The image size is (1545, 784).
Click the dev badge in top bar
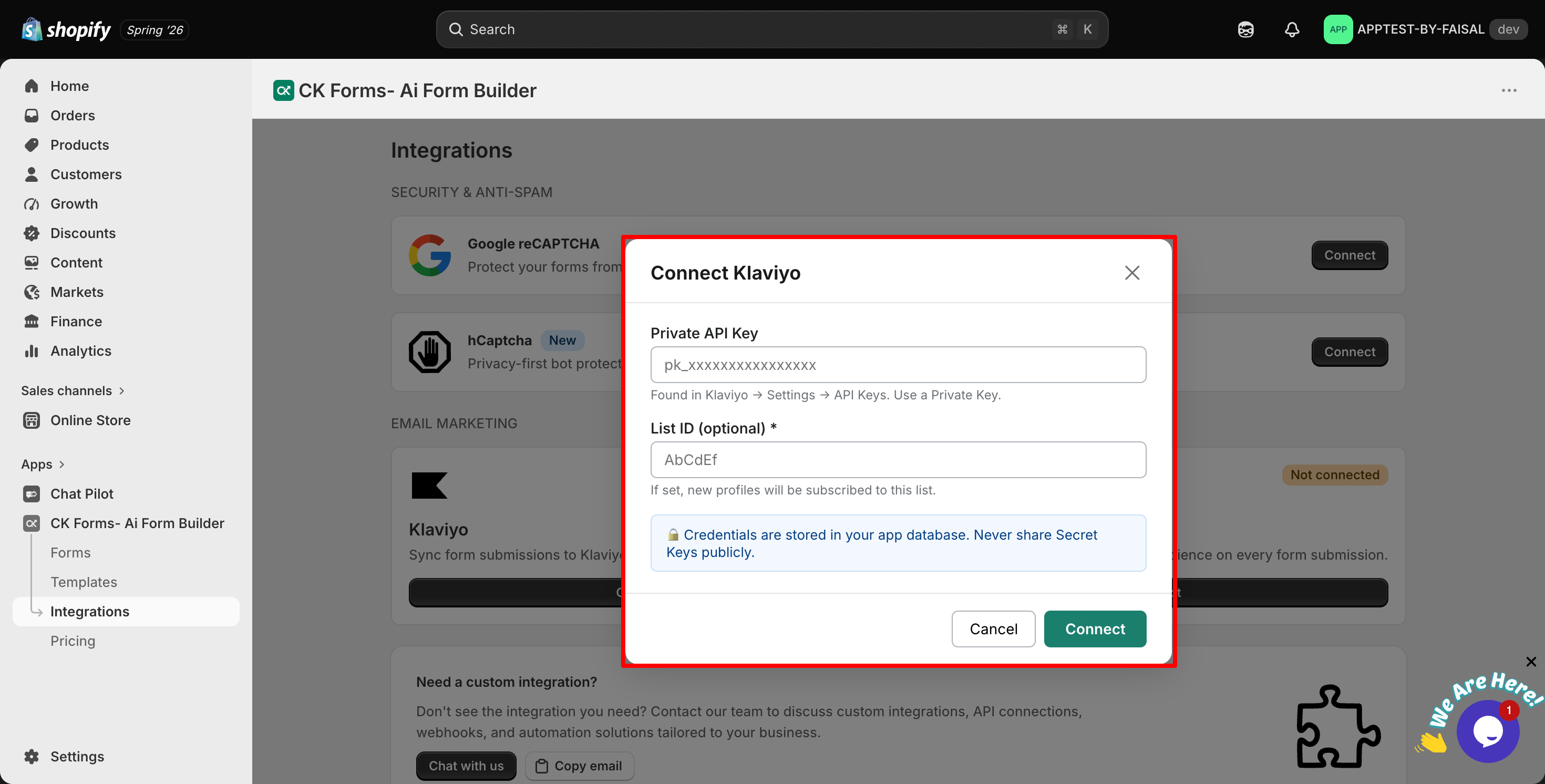pyautogui.click(x=1508, y=29)
